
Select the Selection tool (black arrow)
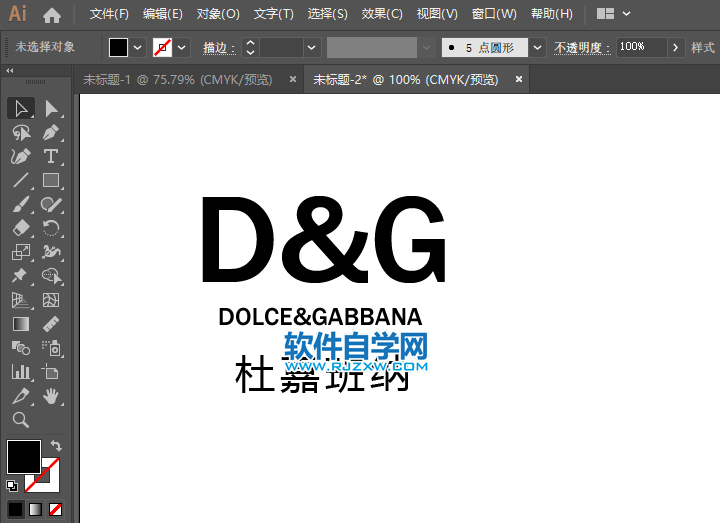(x=21, y=109)
